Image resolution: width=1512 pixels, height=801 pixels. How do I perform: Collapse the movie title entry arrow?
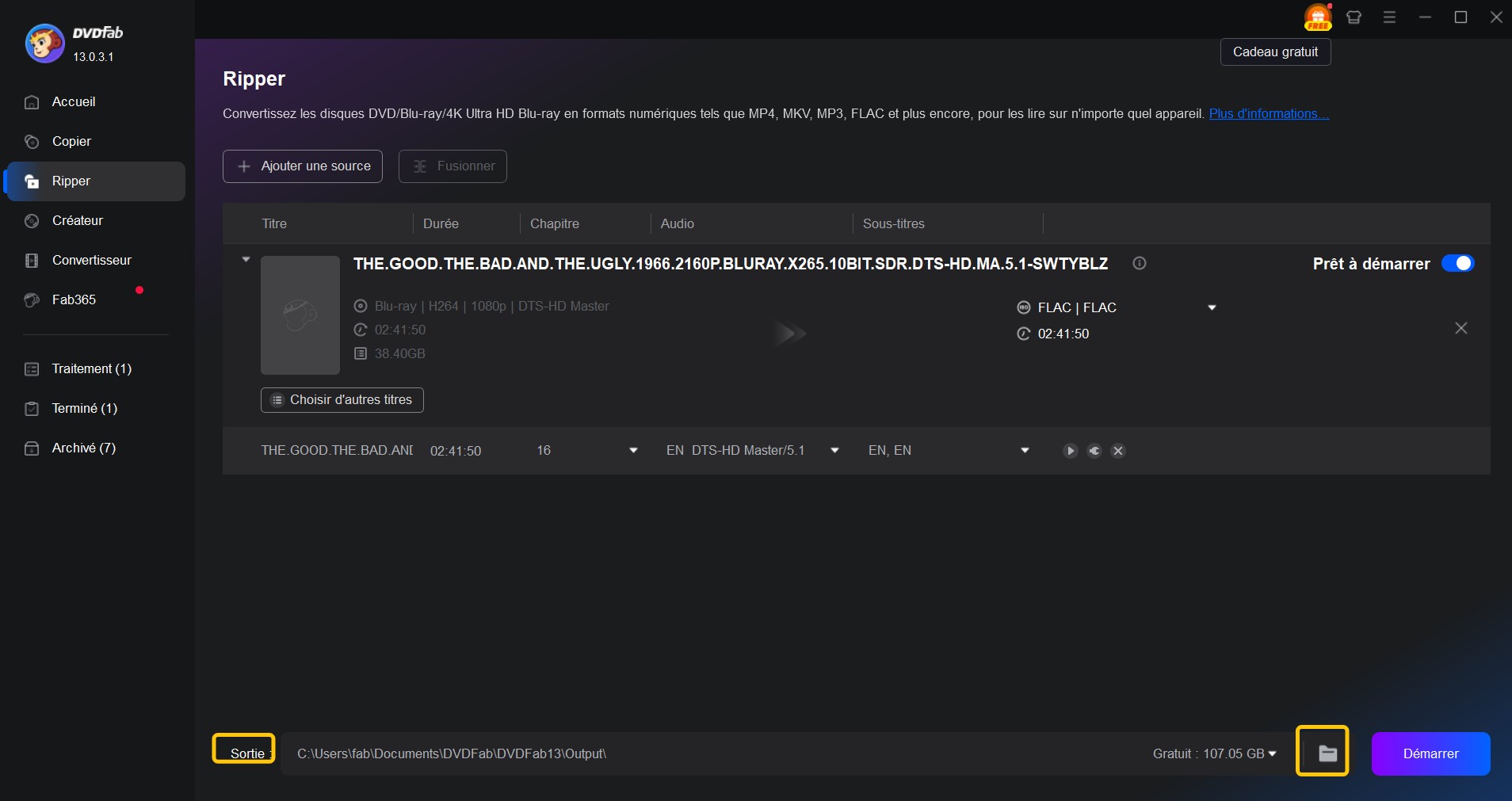click(246, 260)
